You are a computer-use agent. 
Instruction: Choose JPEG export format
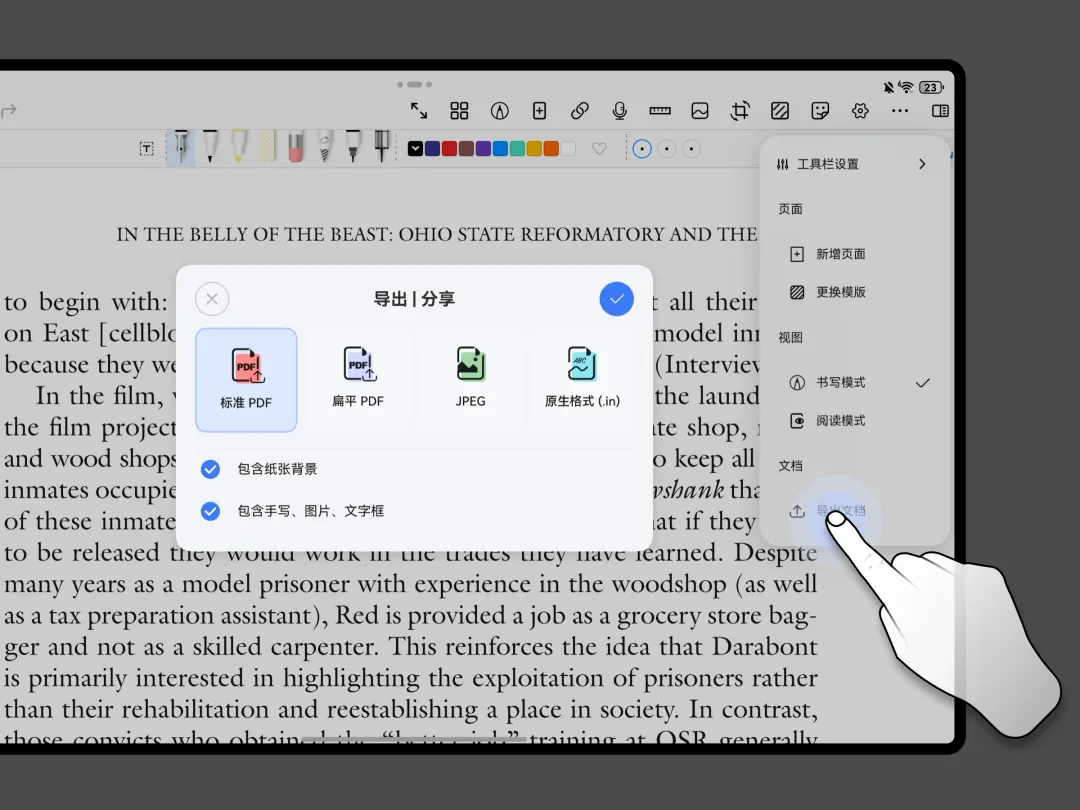470,380
